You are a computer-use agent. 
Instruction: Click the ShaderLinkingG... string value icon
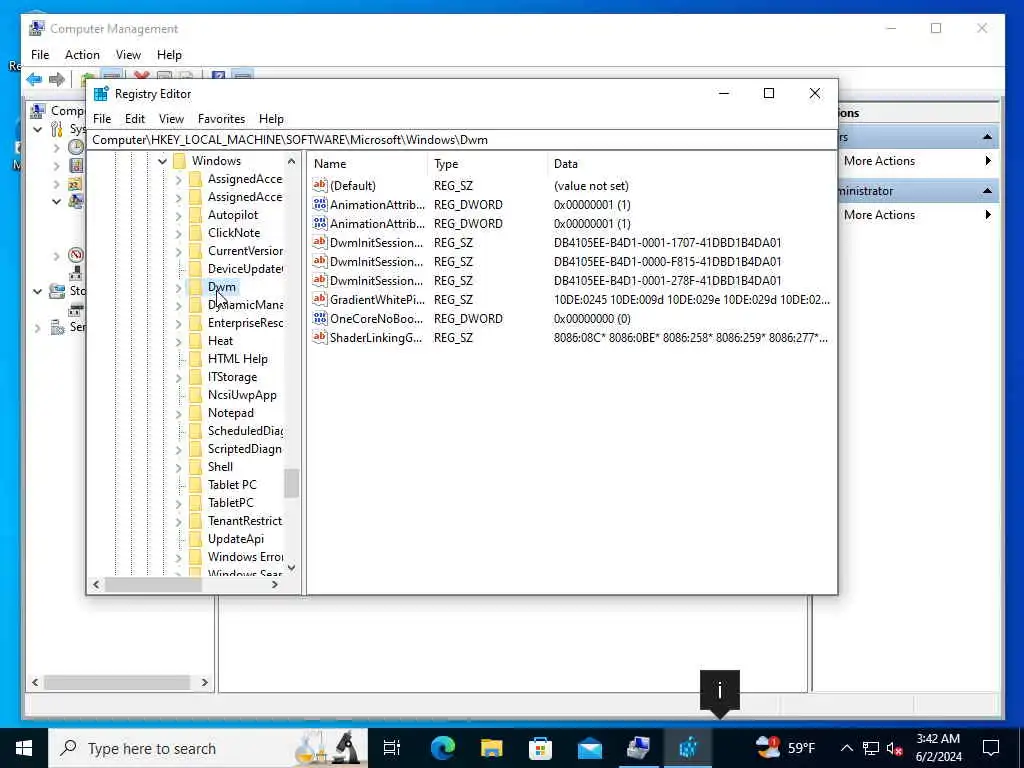(x=319, y=337)
